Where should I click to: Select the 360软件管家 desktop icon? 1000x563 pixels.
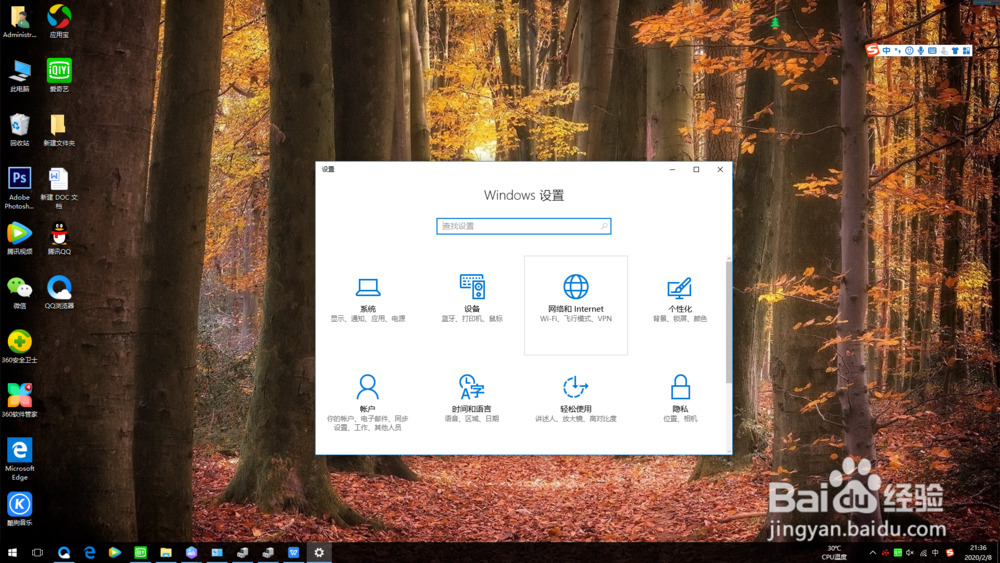coord(20,400)
